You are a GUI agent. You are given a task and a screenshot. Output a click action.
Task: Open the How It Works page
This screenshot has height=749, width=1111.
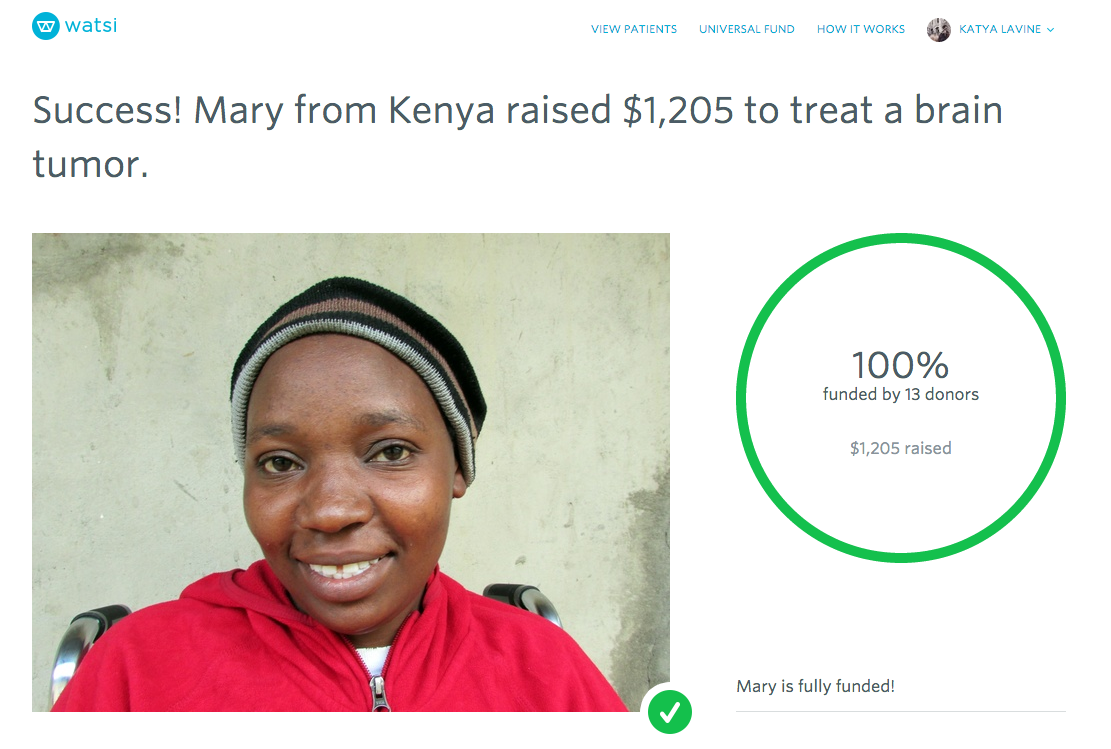tap(861, 29)
